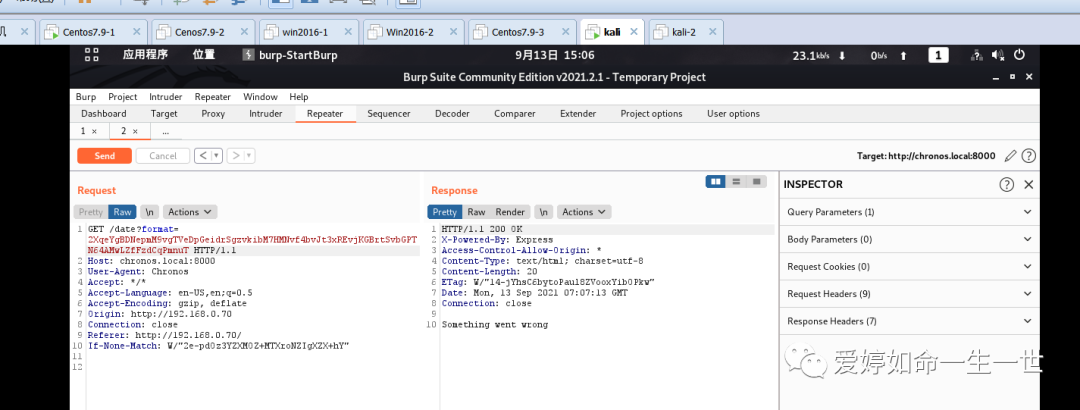The width and height of the screenshot is (1080, 410).
Task: Go to next request with forward arrow
Action: (x=236, y=156)
